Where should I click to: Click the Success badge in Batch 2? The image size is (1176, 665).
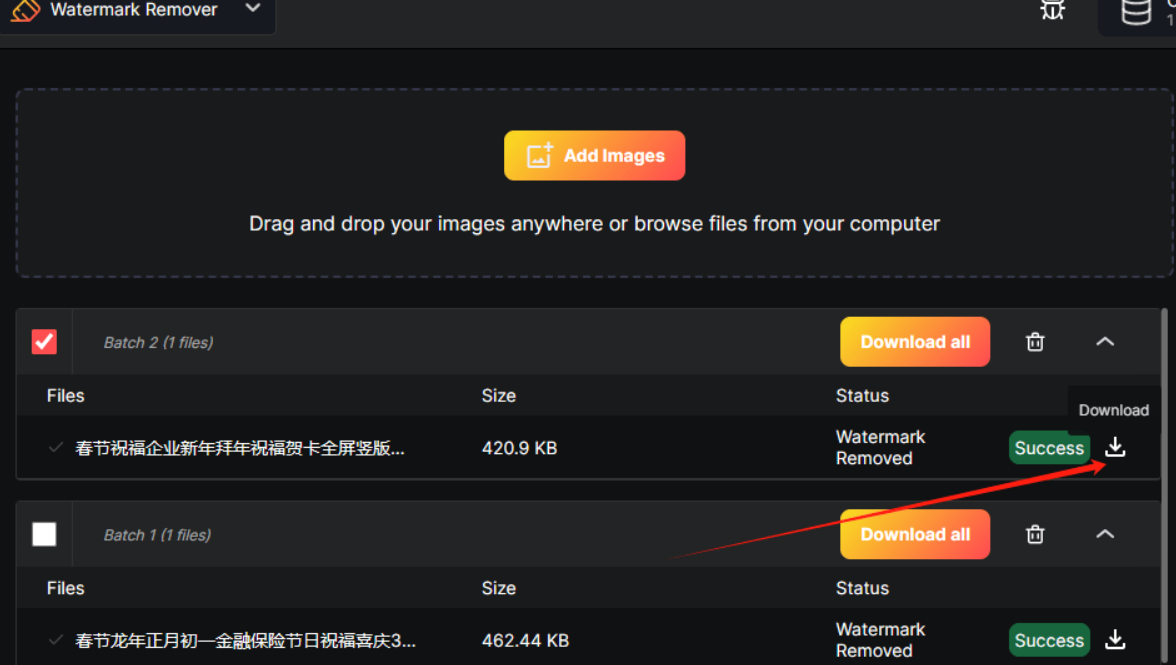pos(1048,448)
